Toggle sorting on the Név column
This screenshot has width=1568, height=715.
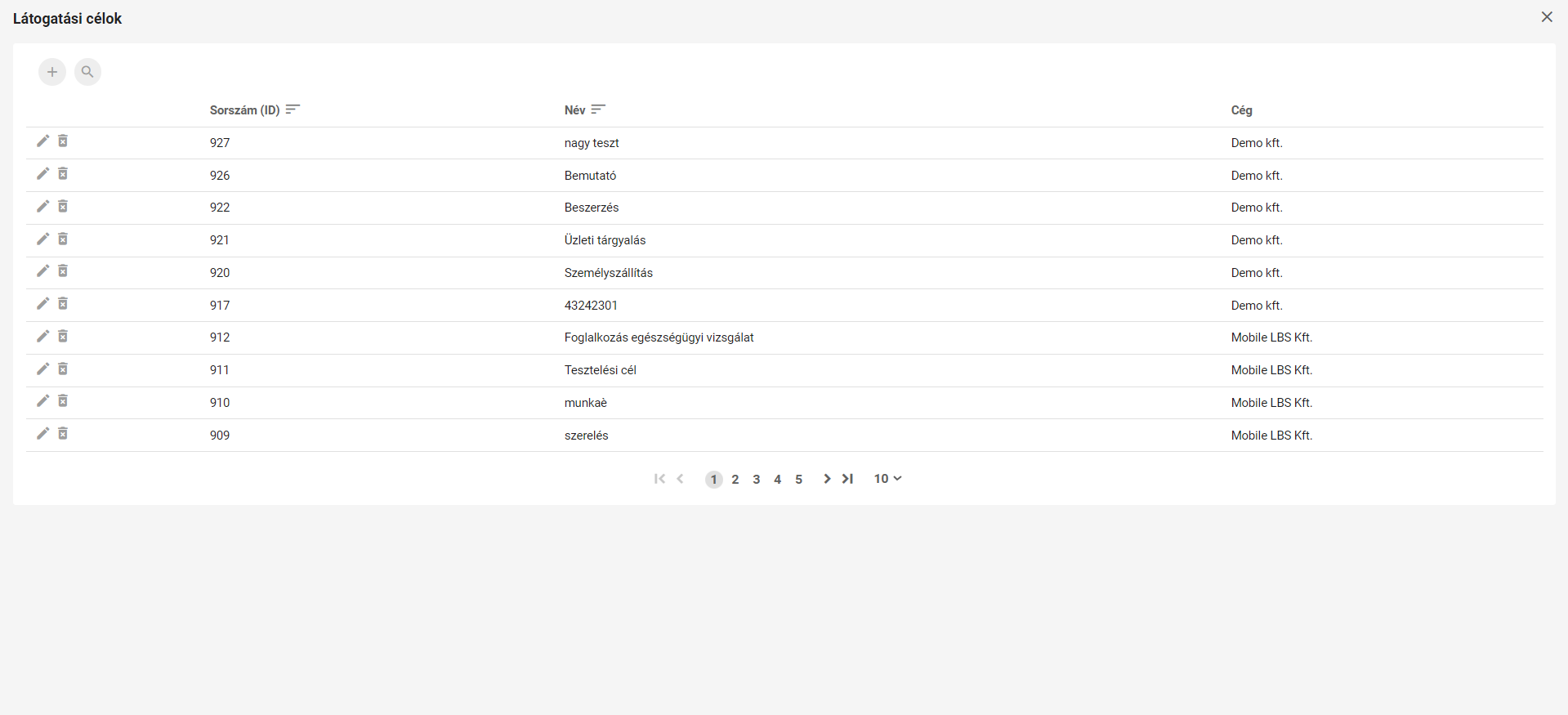click(598, 109)
